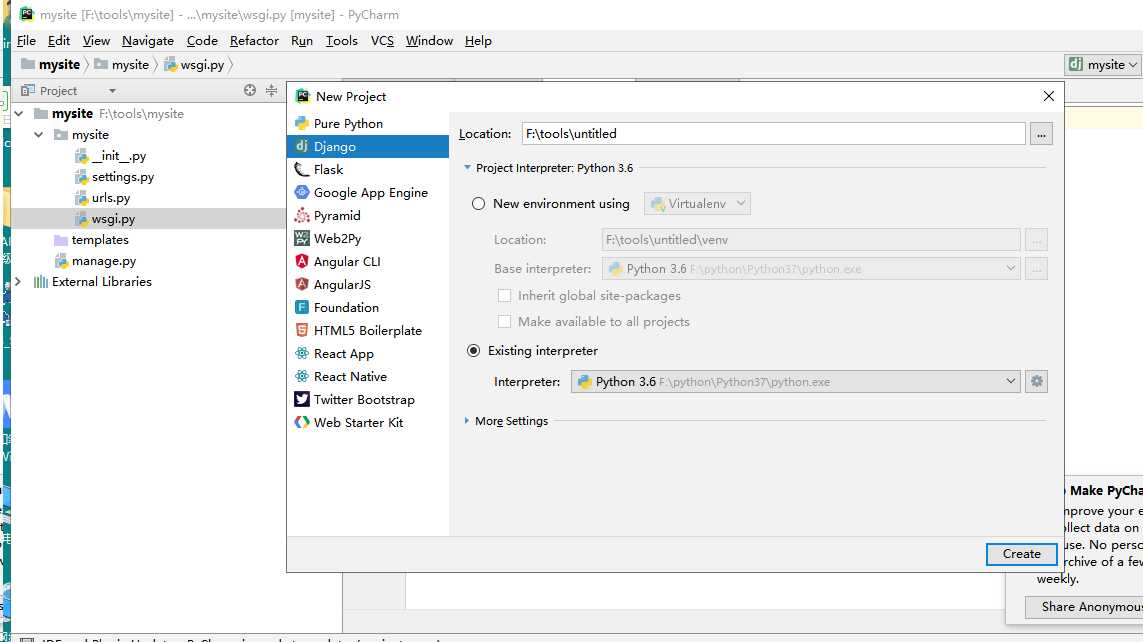Select React App project type
Screen dimensions: 1143x642
pyautogui.click(x=368, y=353)
